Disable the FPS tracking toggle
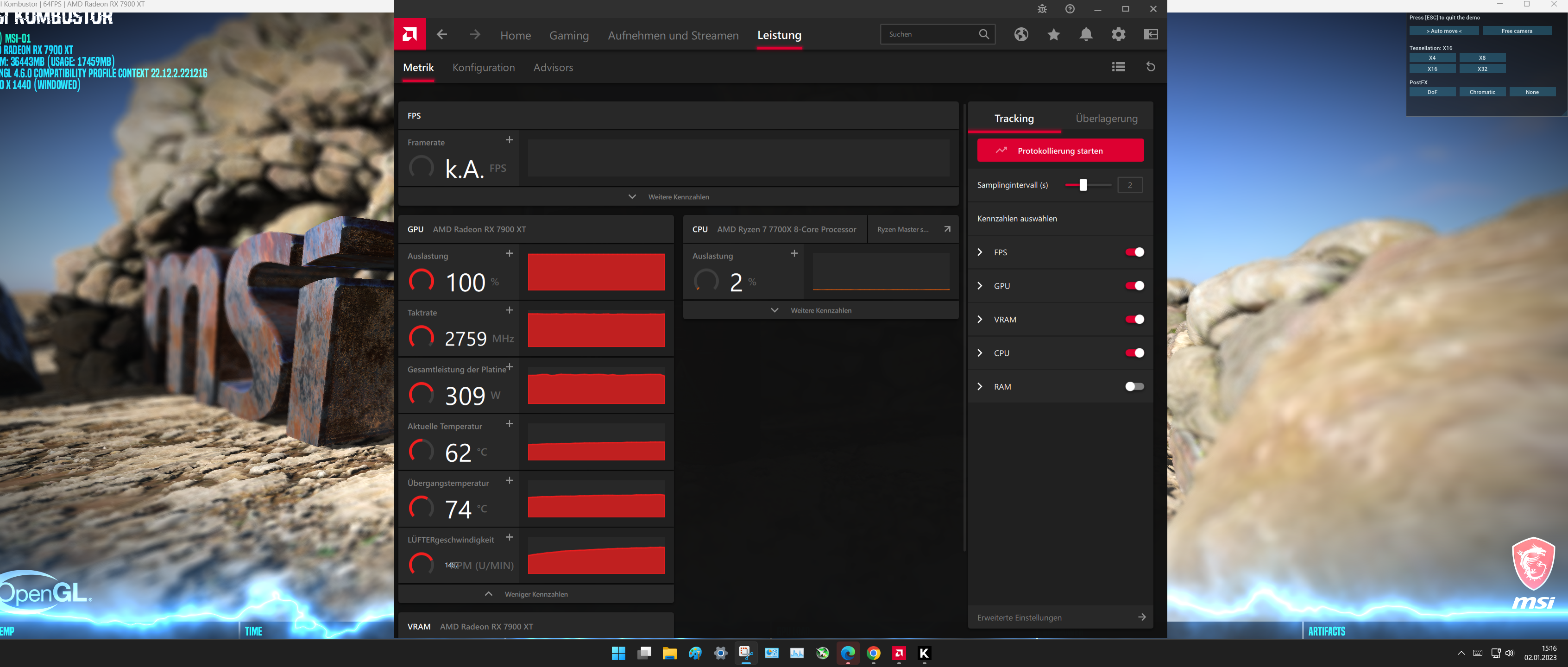Viewport: 1568px width, 667px height. [1134, 252]
